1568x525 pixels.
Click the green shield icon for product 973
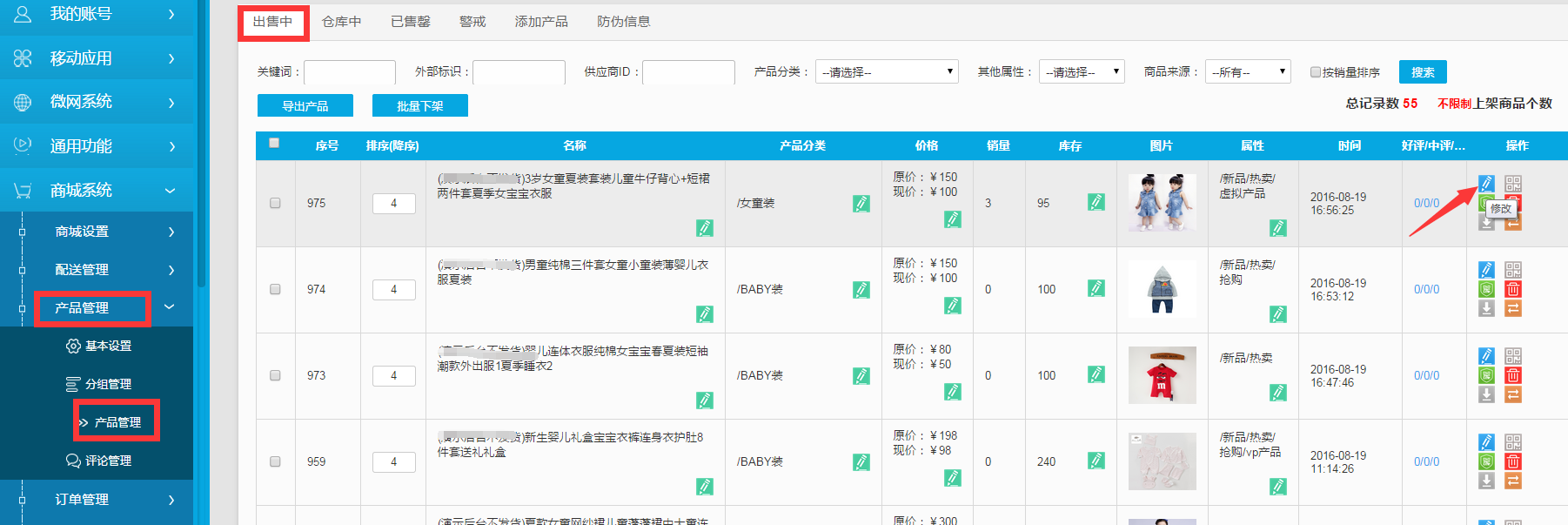pos(1486,375)
